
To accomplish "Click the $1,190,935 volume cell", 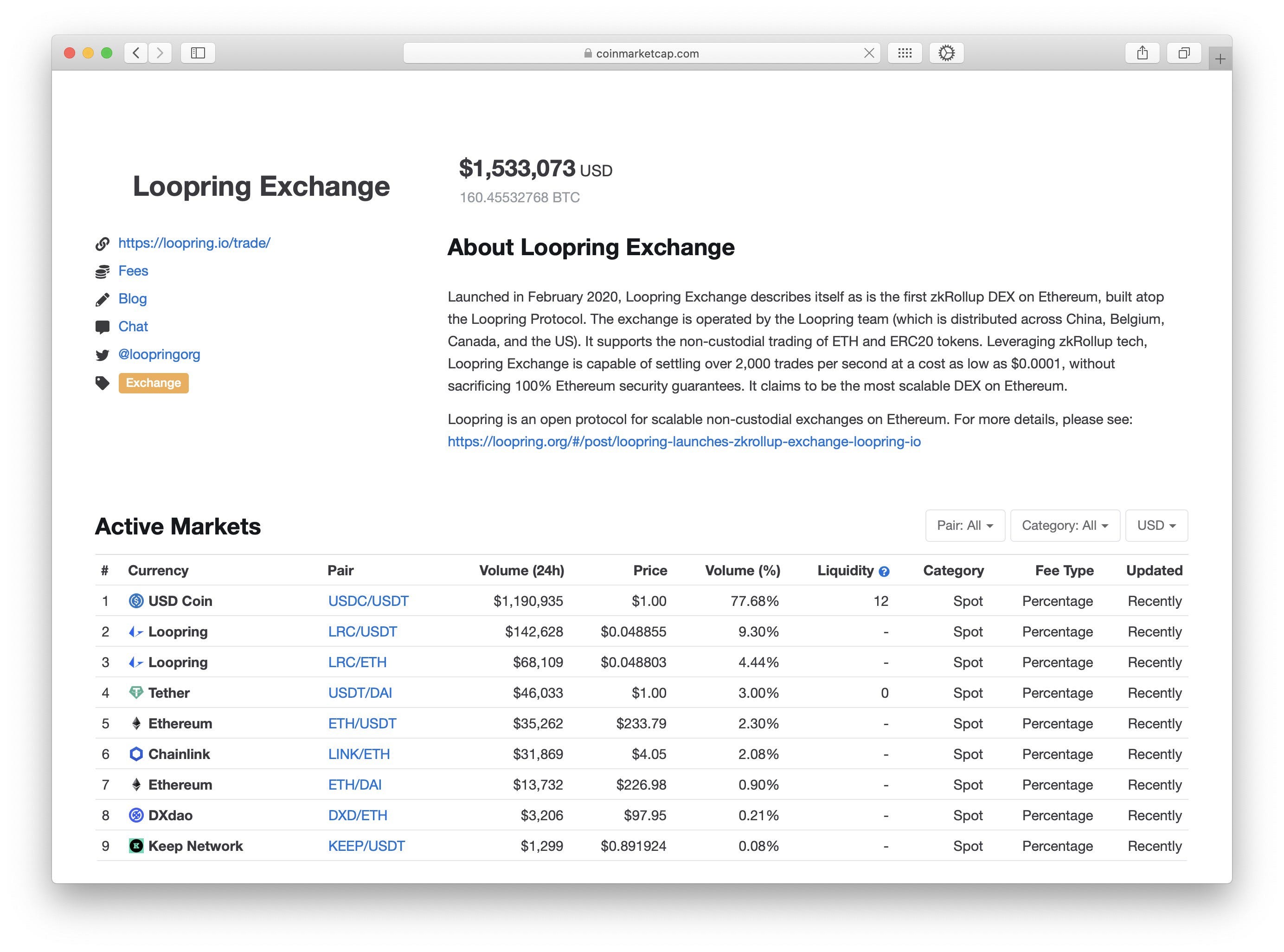I will pos(528,601).
